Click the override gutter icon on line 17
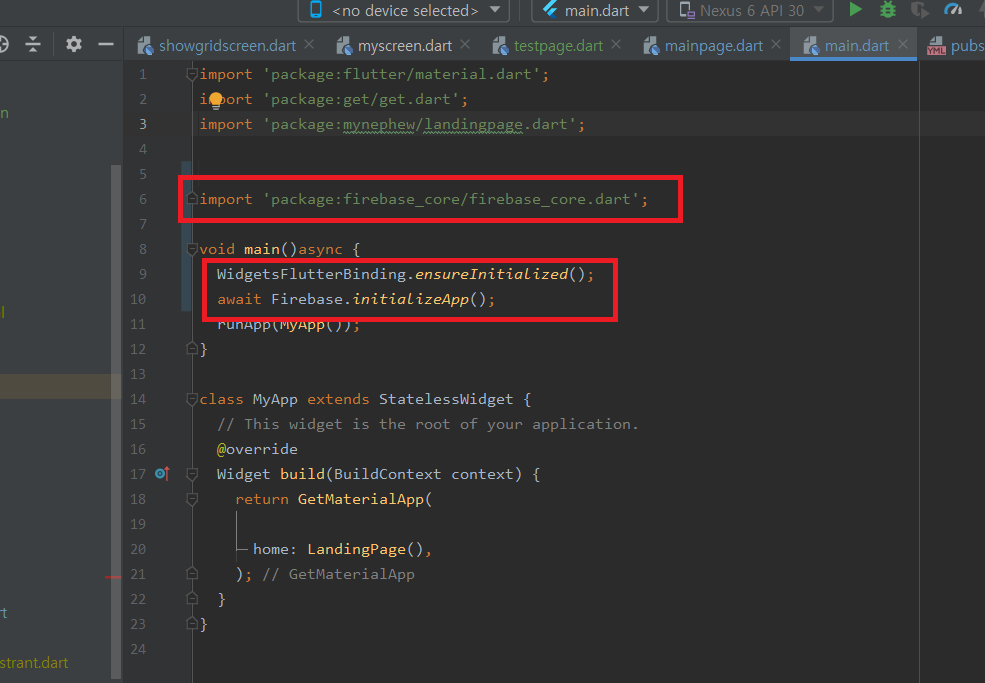The height and width of the screenshot is (683, 985). pyautogui.click(x=162, y=474)
